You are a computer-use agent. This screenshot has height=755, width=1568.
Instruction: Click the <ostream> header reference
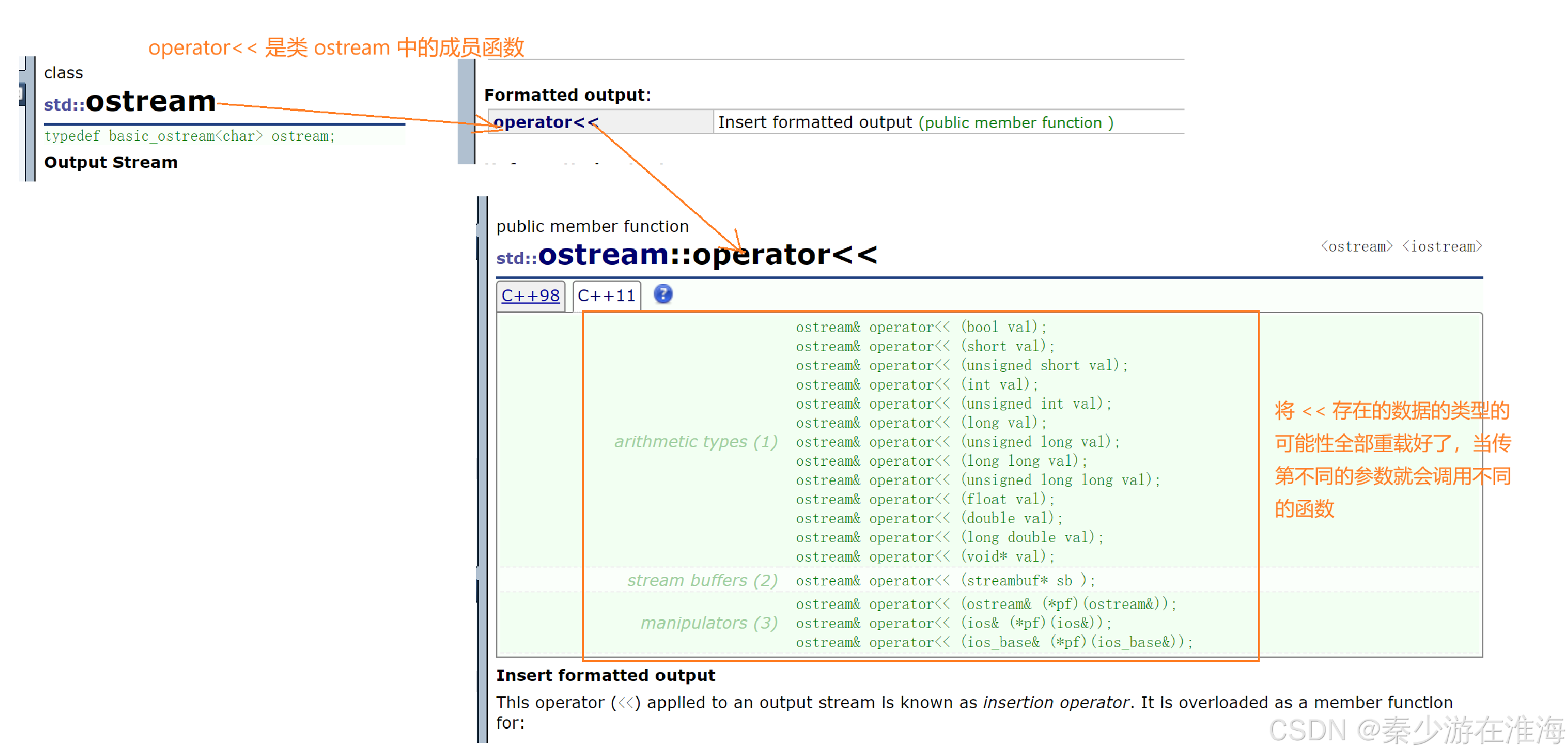tap(1356, 247)
